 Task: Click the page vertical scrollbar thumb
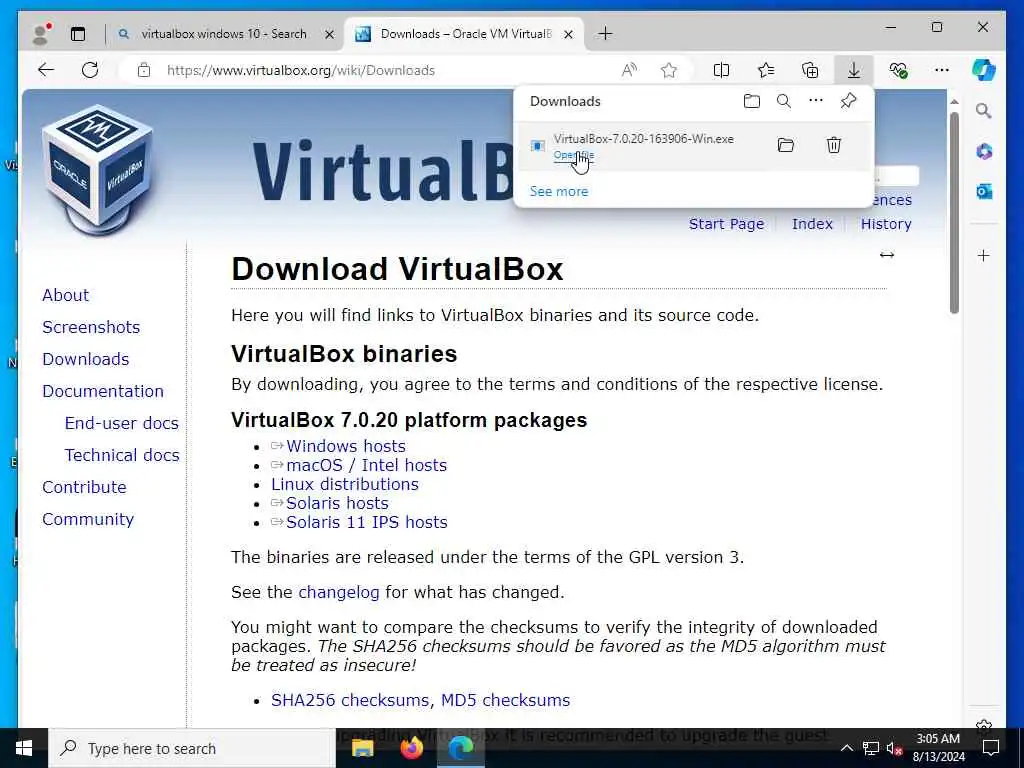point(954,212)
